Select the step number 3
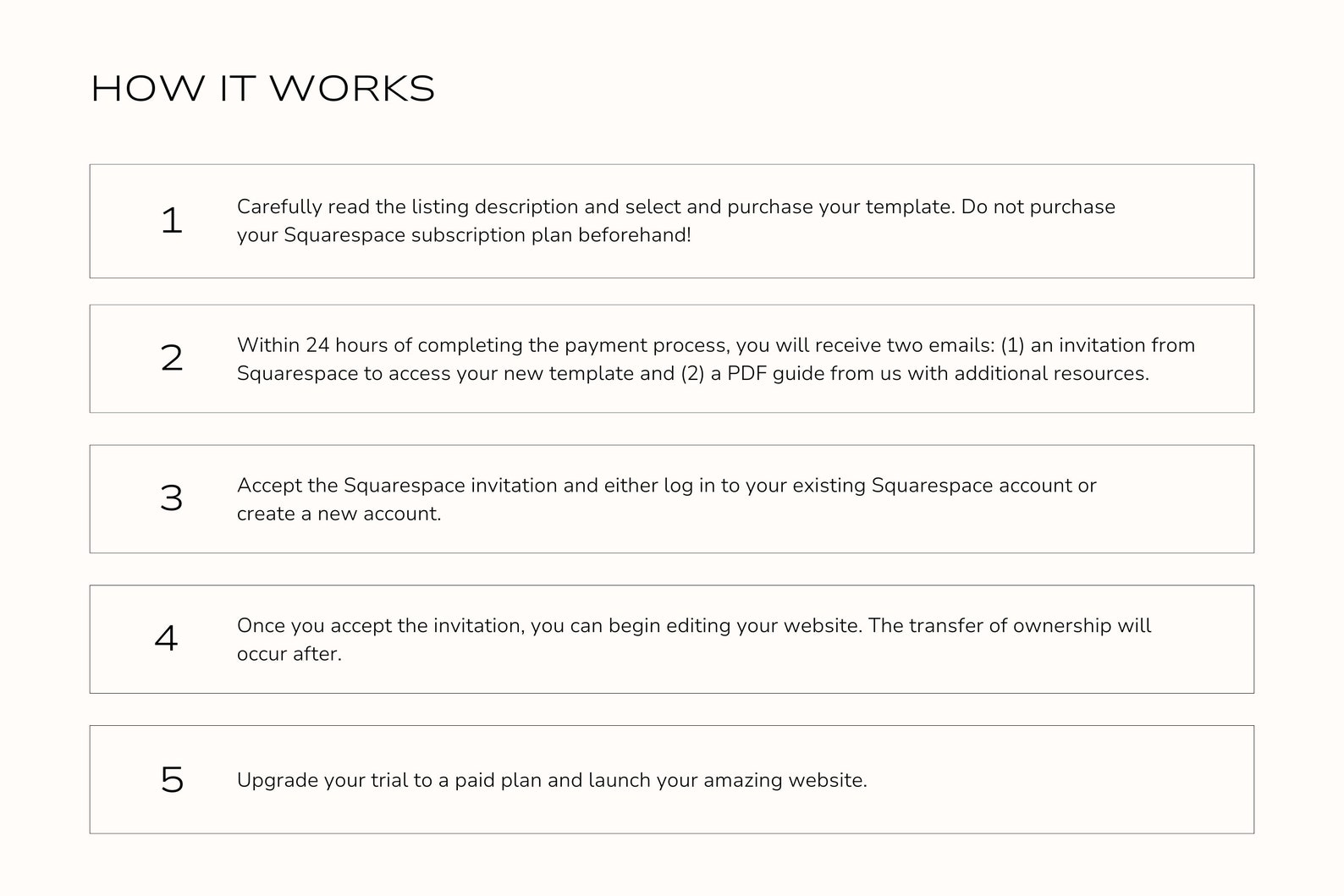The width and height of the screenshot is (1344, 896). [x=171, y=498]
